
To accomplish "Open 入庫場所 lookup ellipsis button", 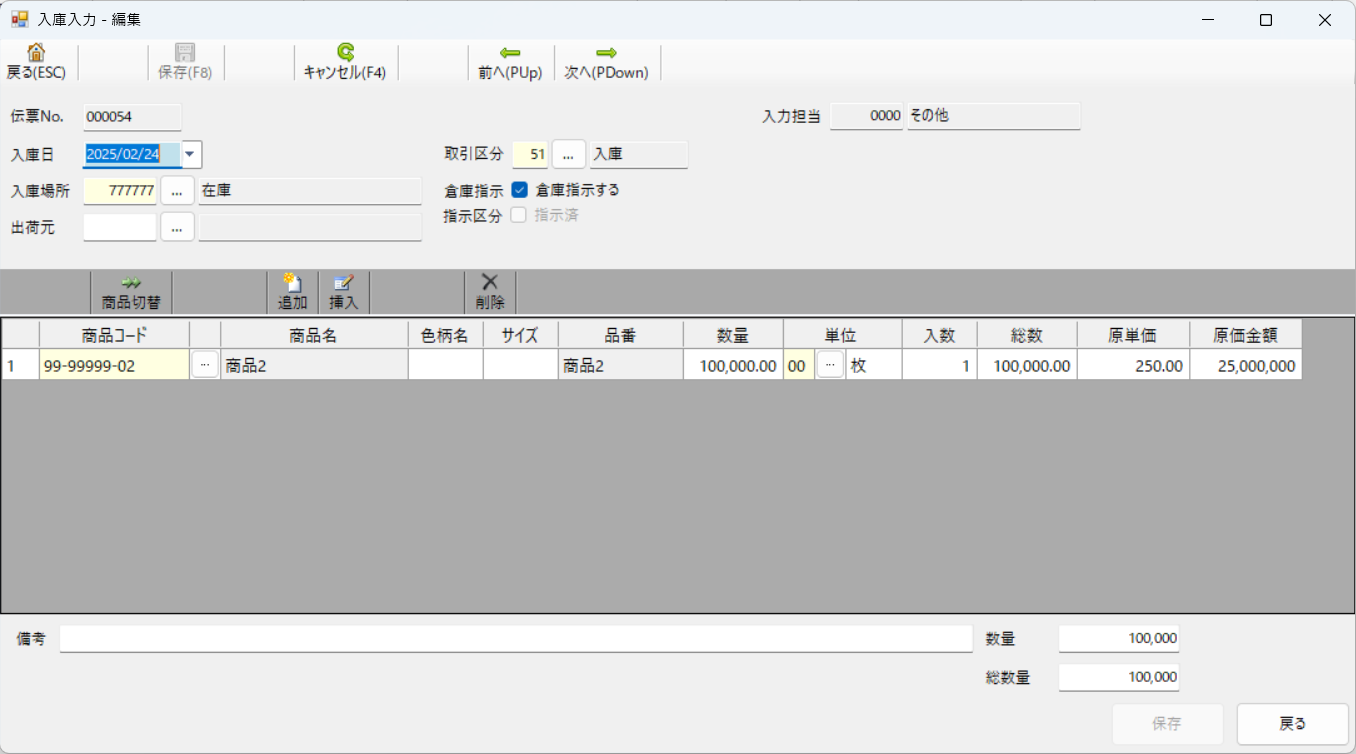I will [x=177, y=191].
